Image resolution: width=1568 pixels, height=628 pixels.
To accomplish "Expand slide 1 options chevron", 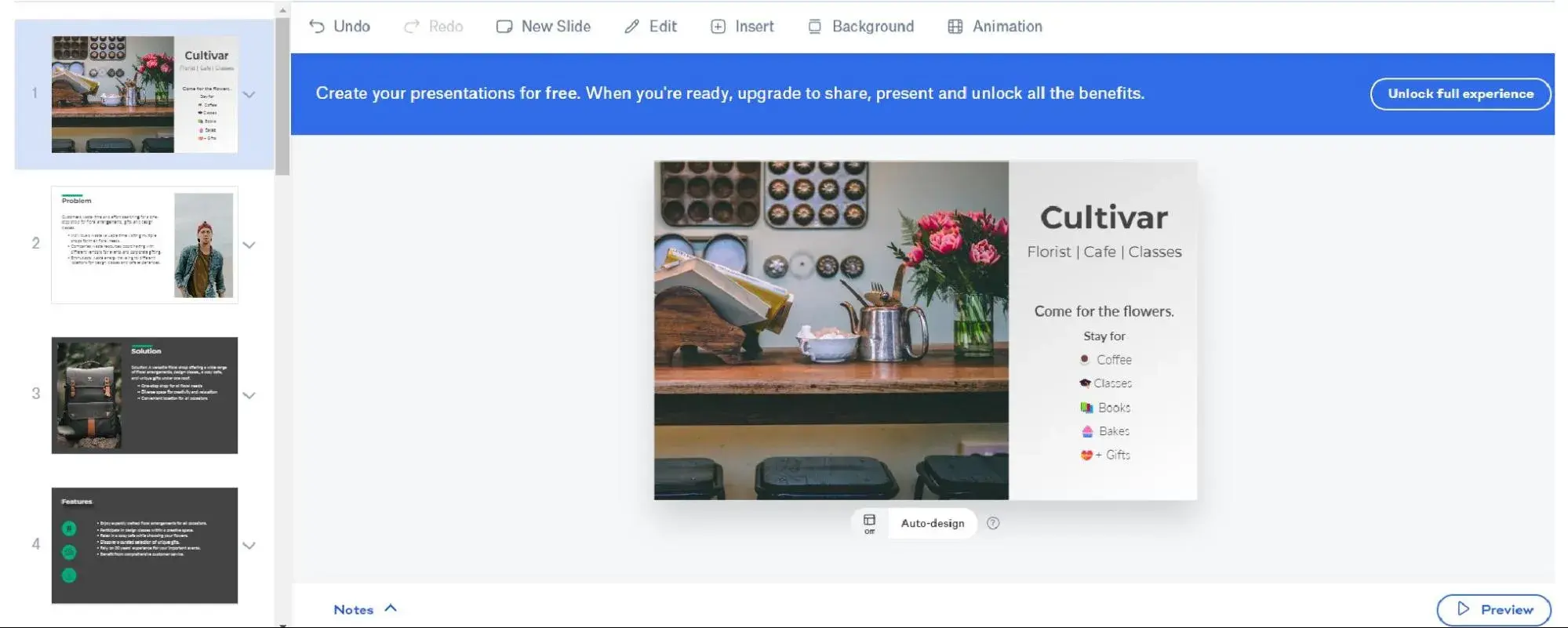I will click(249, 94).
